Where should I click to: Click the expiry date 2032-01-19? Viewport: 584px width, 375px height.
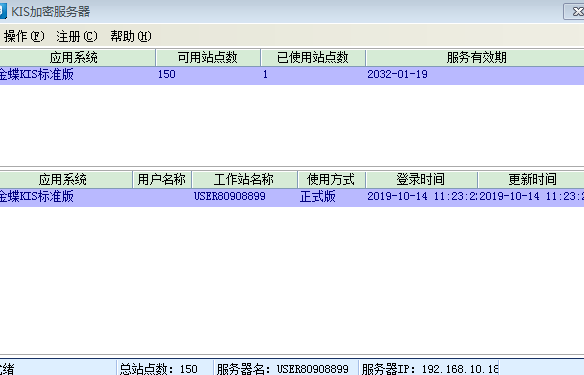(397, 74)
